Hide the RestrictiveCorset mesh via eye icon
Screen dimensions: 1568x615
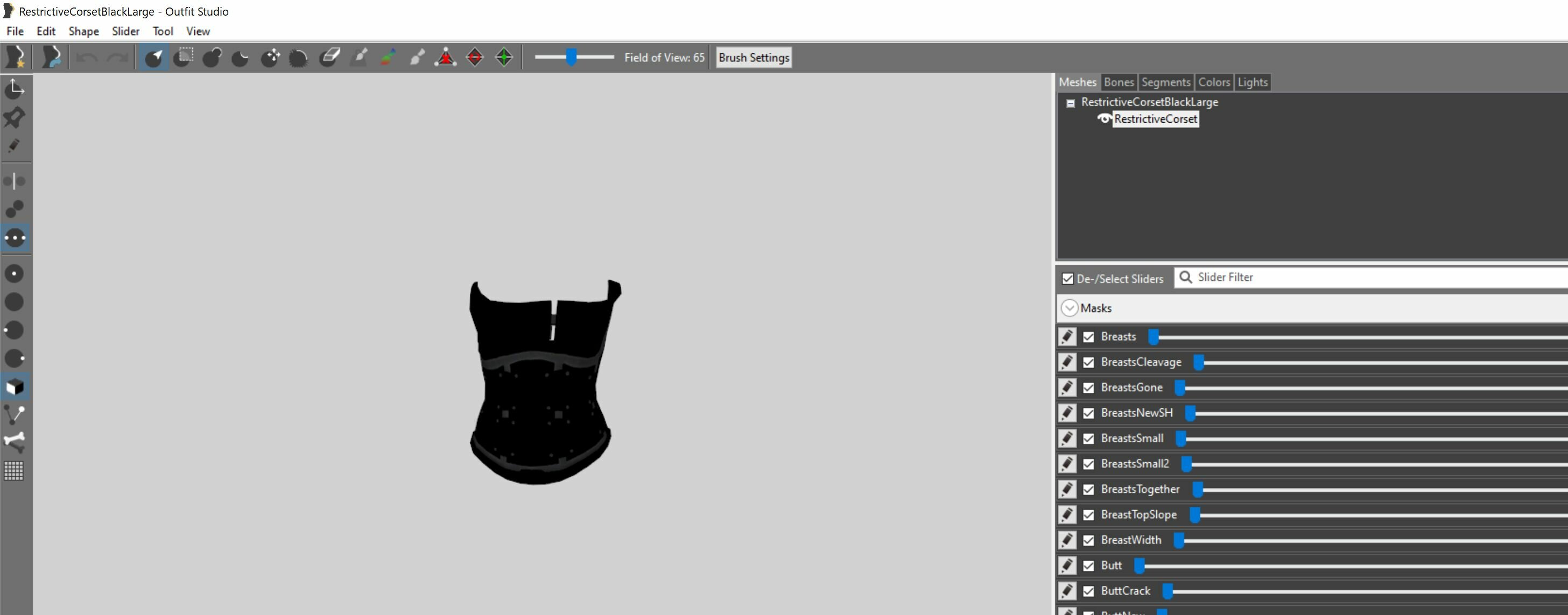[x=1104, y=118]
